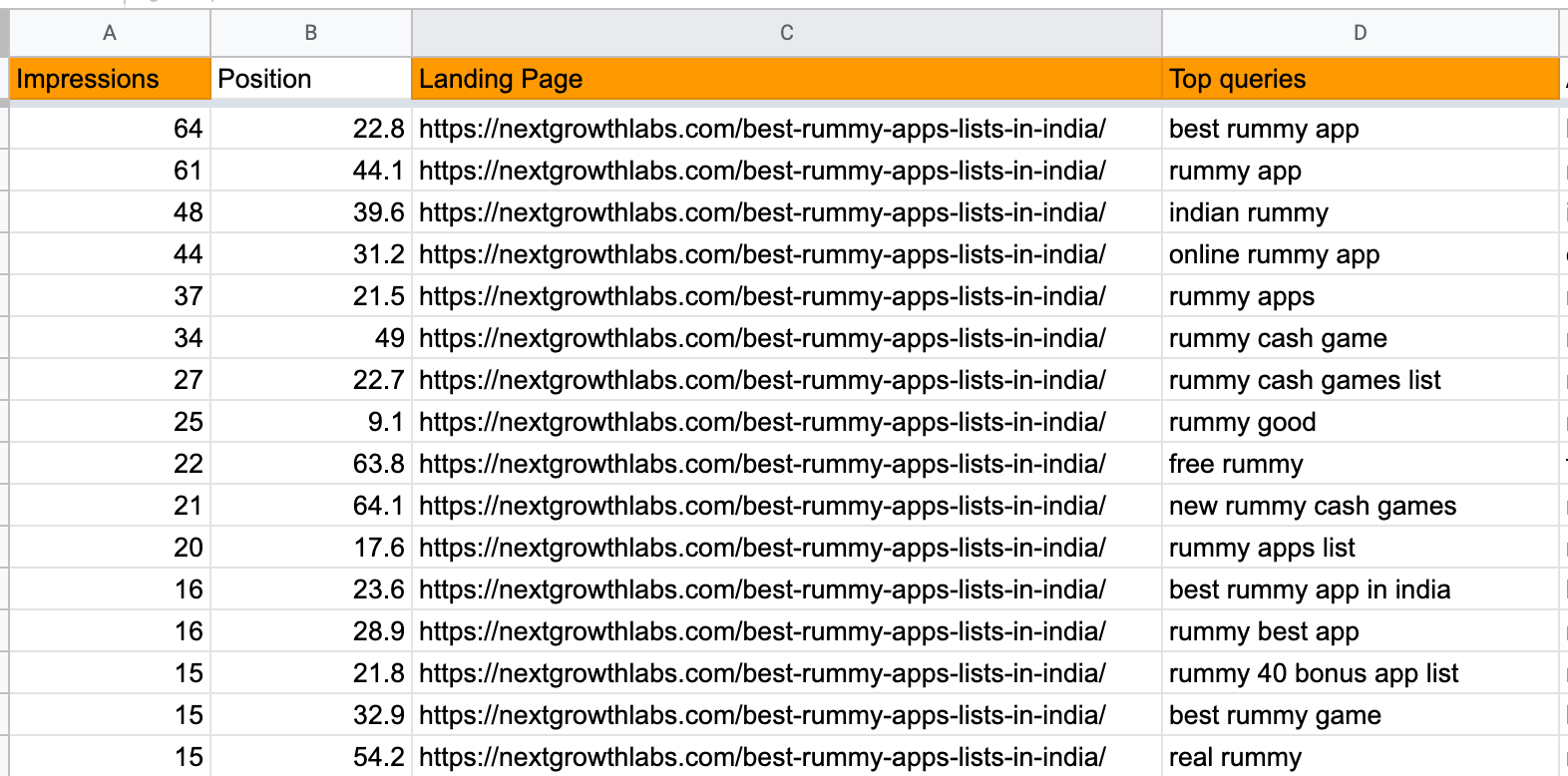Select the position cell 54.2
Image resolution: width=1568 pixels, height=776 pixels.
click(x=311, y=757)
